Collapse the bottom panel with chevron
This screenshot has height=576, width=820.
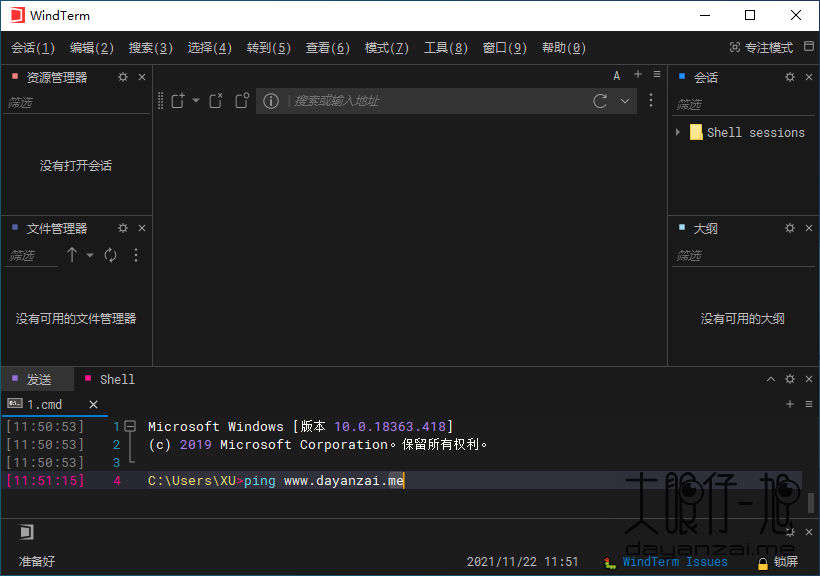click(x=771, y=379)
